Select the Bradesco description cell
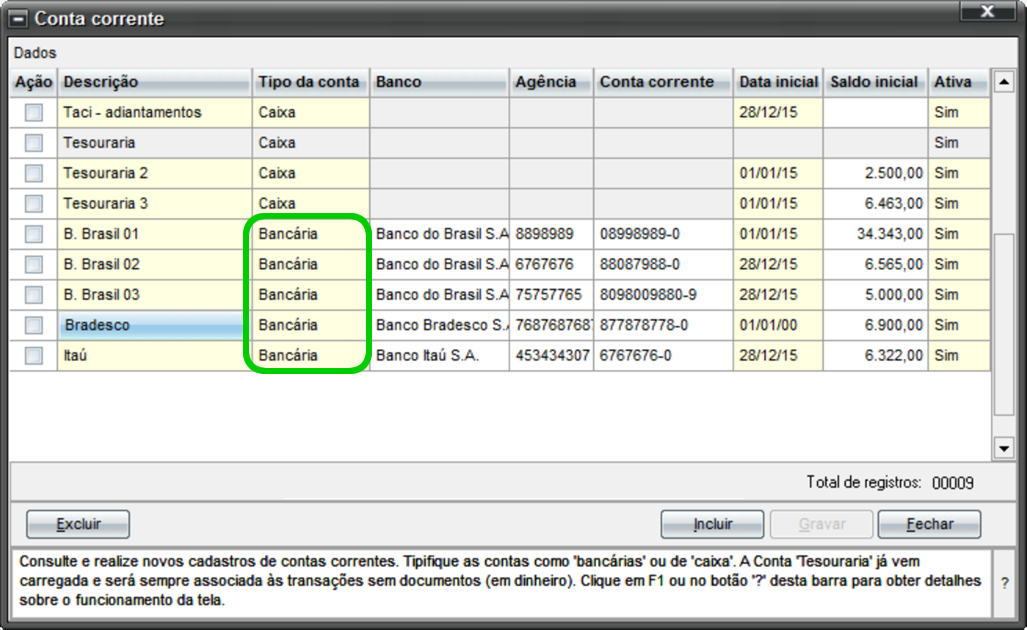Viewport: 1027px width, 630px height. 155,325
